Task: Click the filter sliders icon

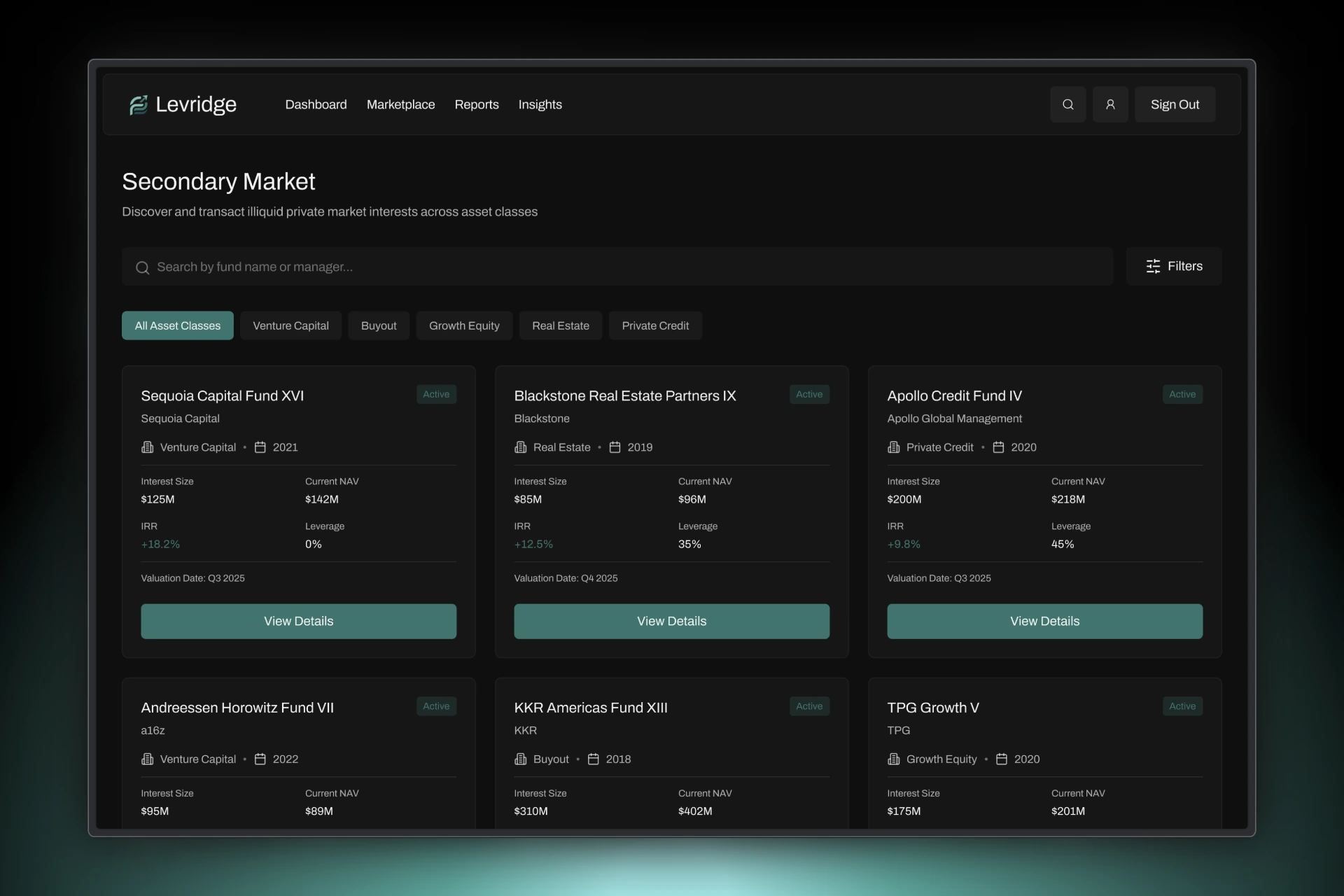Action: pyautogui.click(x=1153, y=266)
